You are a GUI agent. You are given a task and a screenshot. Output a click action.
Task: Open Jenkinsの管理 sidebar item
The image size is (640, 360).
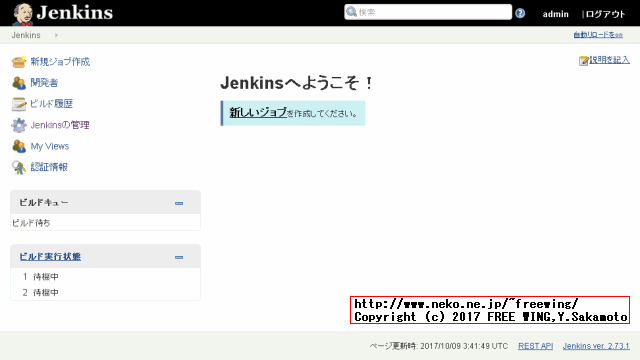(x=60, y=125)
